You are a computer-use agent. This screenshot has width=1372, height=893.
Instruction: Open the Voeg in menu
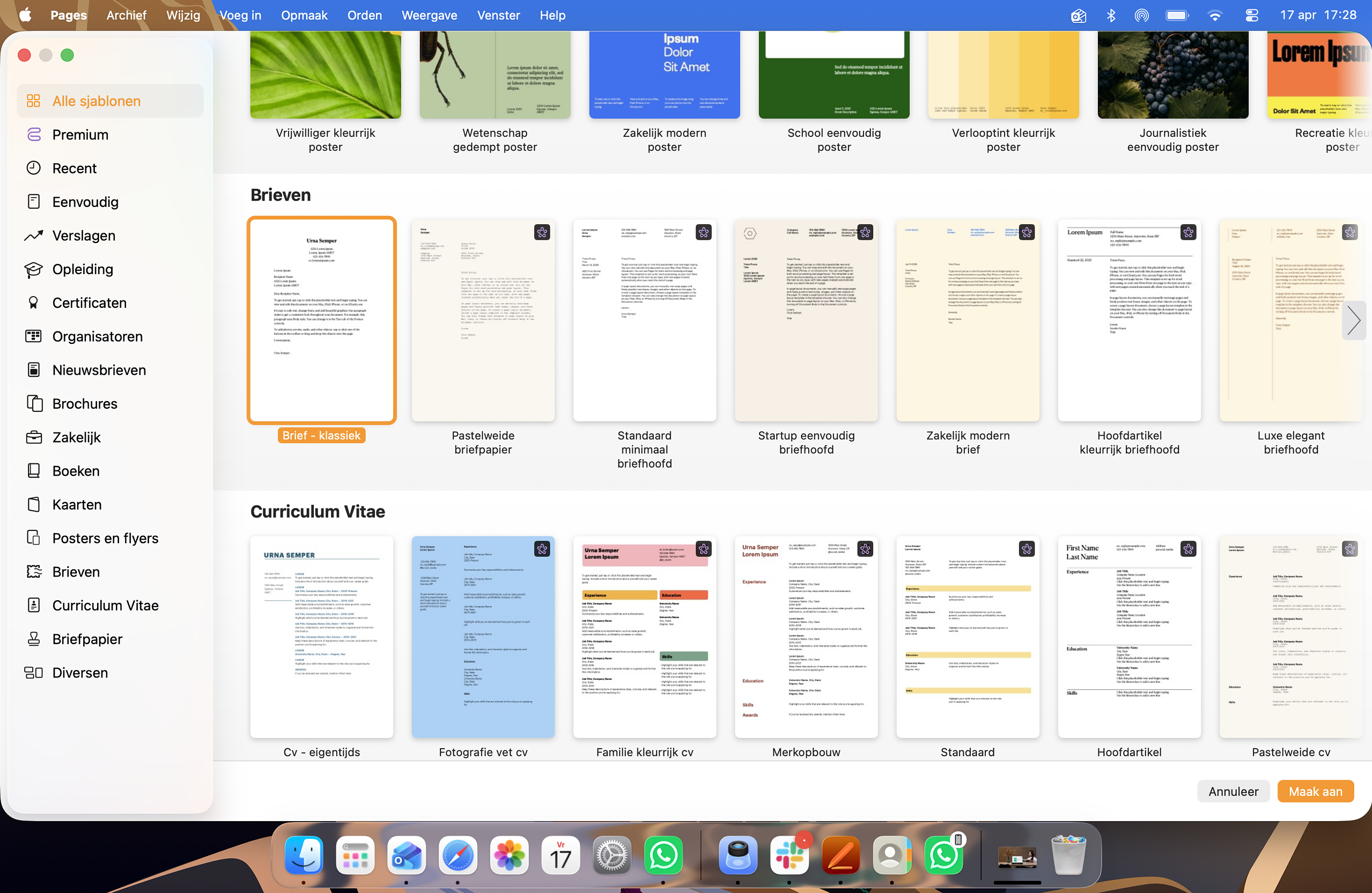pyautogui.click(x=240, y=16)
